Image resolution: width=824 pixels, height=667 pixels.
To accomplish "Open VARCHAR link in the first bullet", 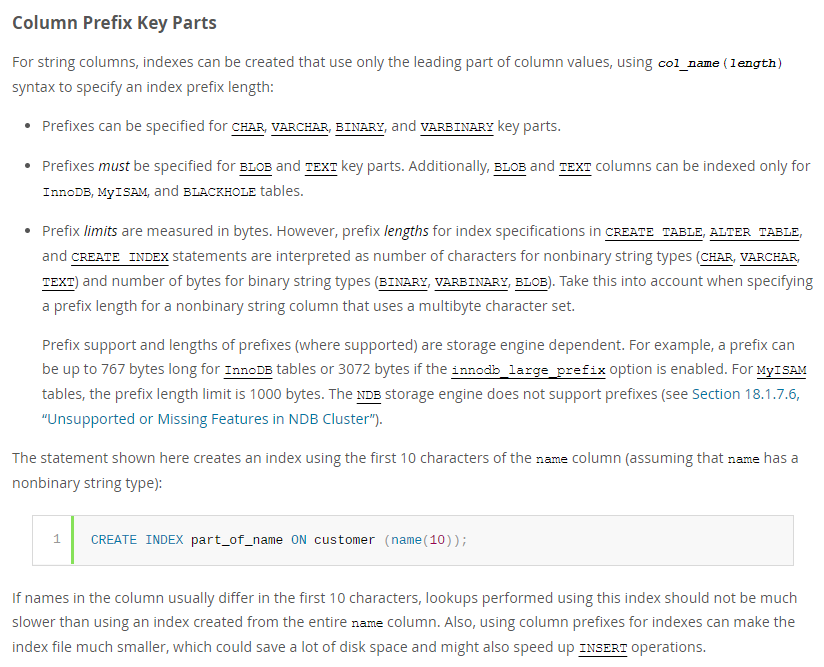I will 300,127.
